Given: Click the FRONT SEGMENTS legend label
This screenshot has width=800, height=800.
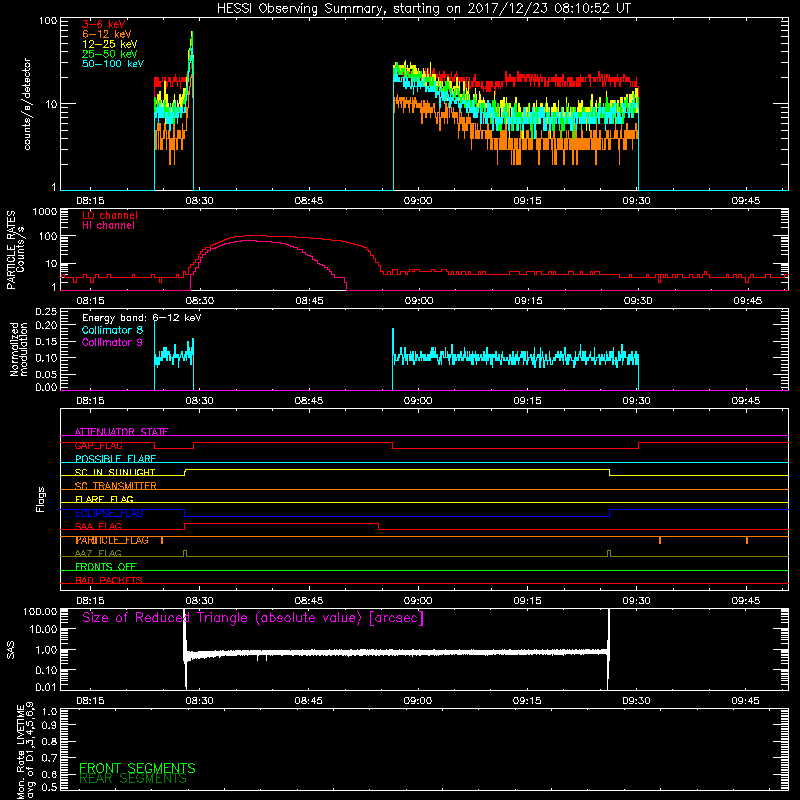Looking at the screenshot, I should click(137, 768).
